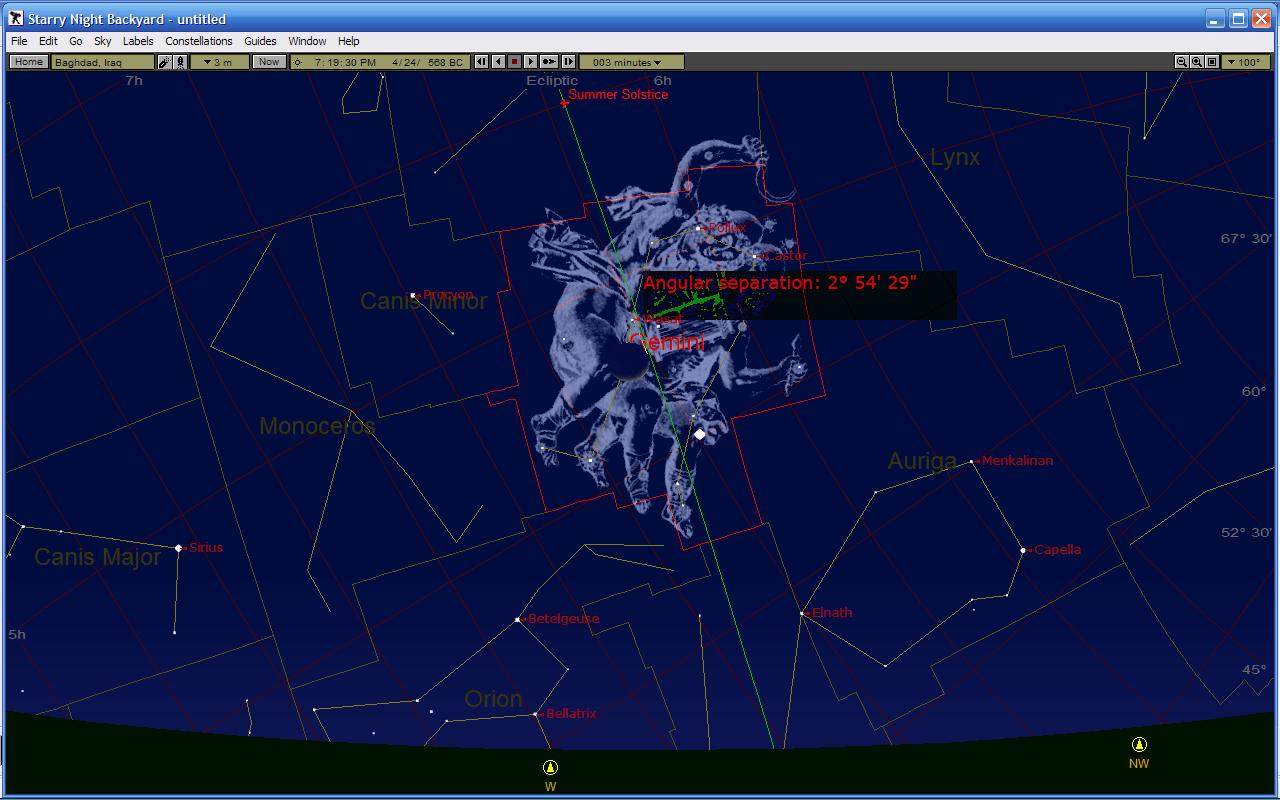
Task: Click the step backward in time button
Action: click(x=481, y=62)
